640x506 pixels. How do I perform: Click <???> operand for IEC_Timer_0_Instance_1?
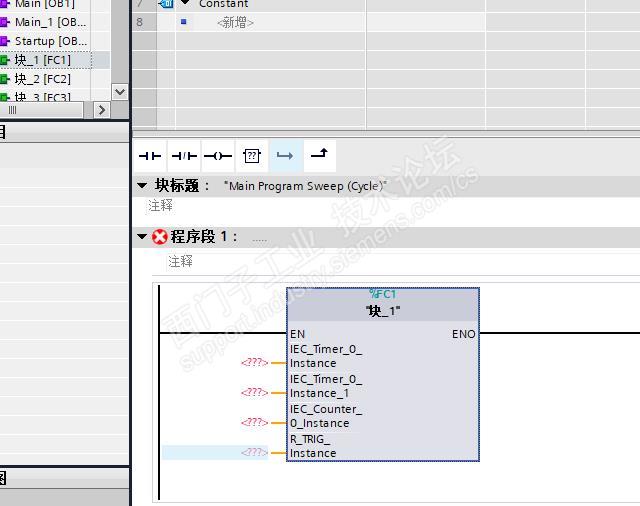tap(254, 393)
